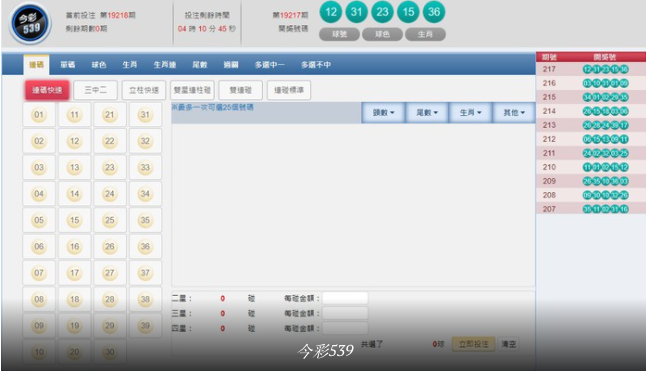Click the 清空 clear button

click(x=508, y=344)
